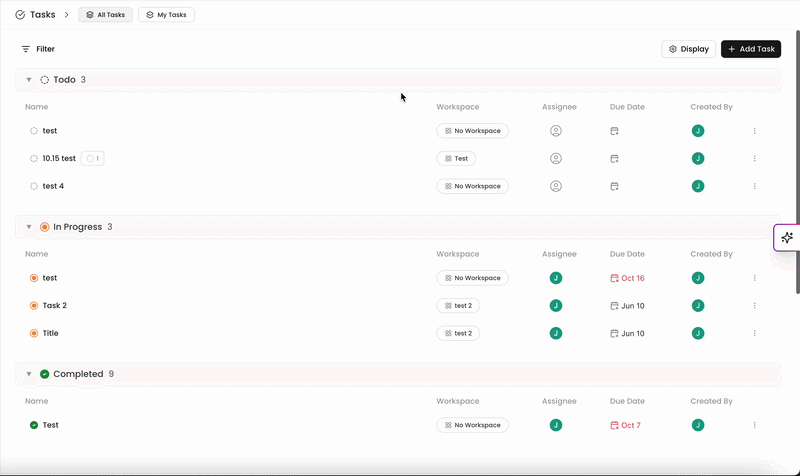The height and width of the screenshot is (476, 800).
Task: Toggle status circle of Todo test task
Action: [34, 131]
